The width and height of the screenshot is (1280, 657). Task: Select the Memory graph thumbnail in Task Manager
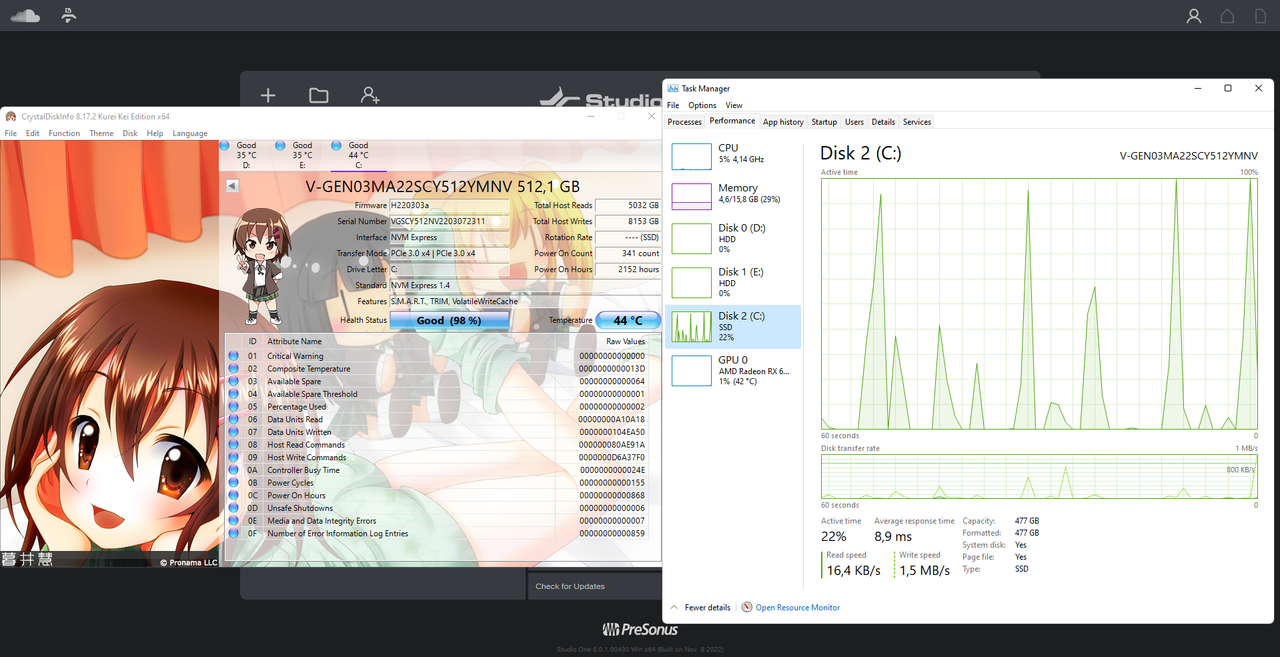click(691, 196)
